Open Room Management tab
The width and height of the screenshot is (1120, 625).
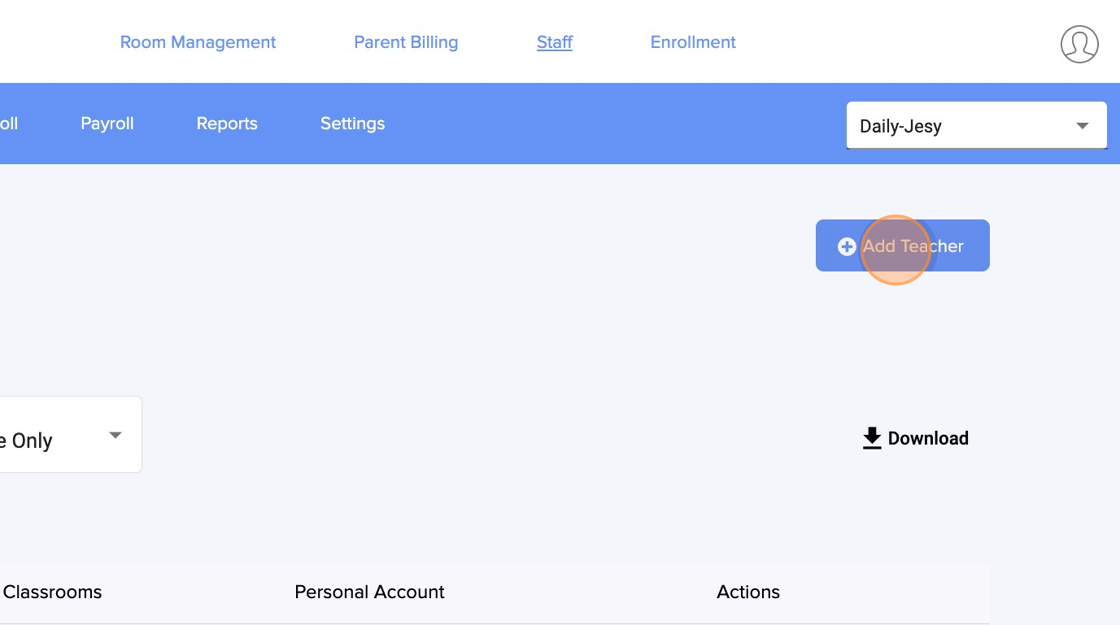click(x=198, y=42)
